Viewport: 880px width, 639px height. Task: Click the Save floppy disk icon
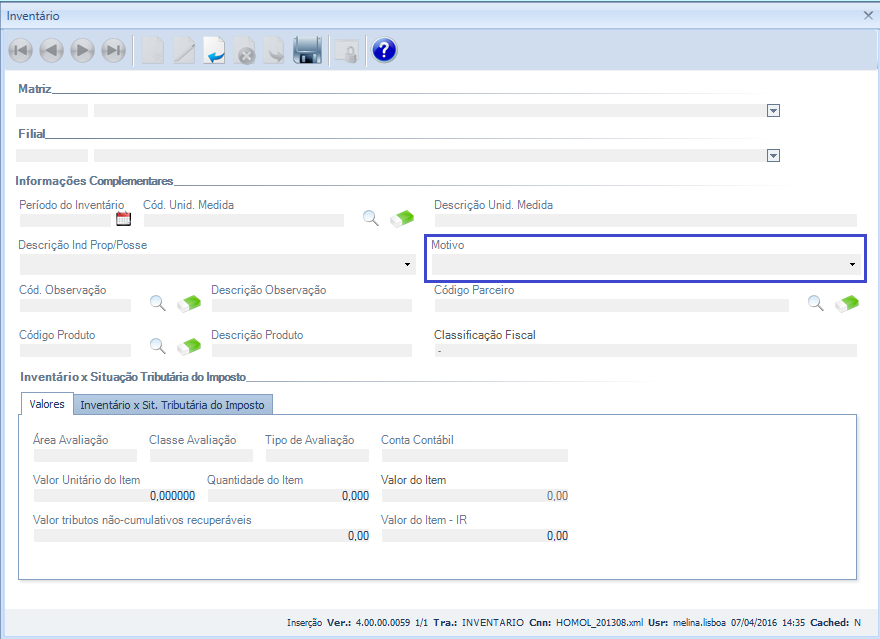coord(307,50)
